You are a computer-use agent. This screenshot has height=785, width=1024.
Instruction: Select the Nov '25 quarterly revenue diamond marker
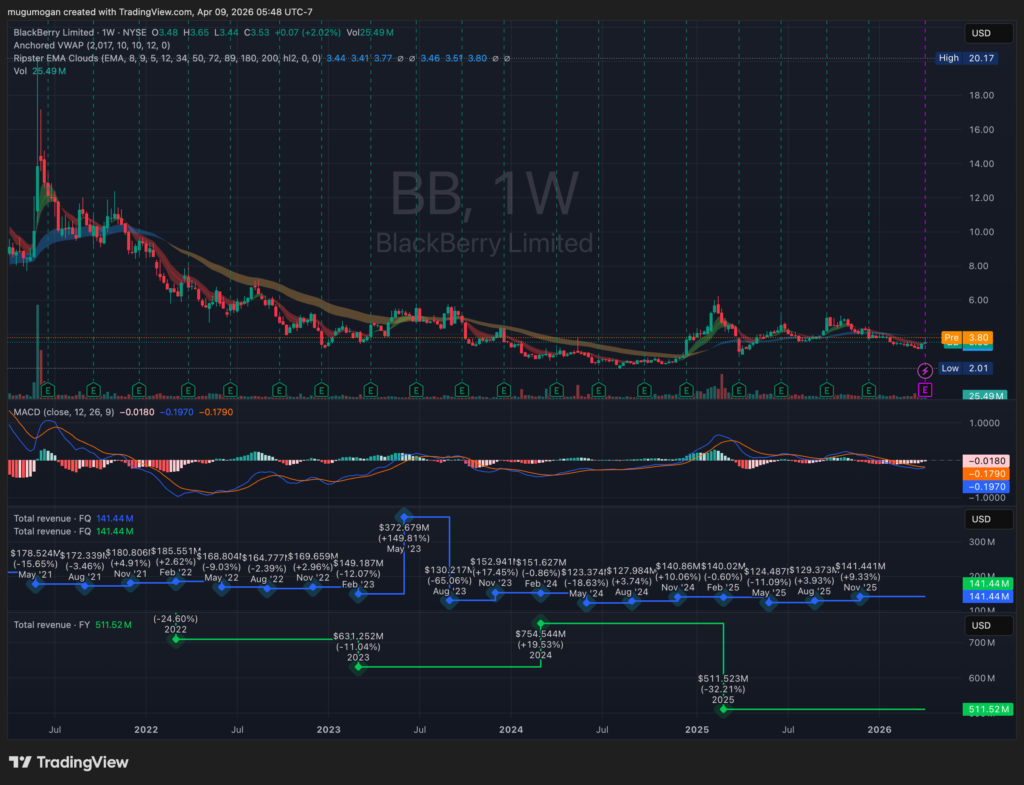pyautogui.click(x=860, y=596)
